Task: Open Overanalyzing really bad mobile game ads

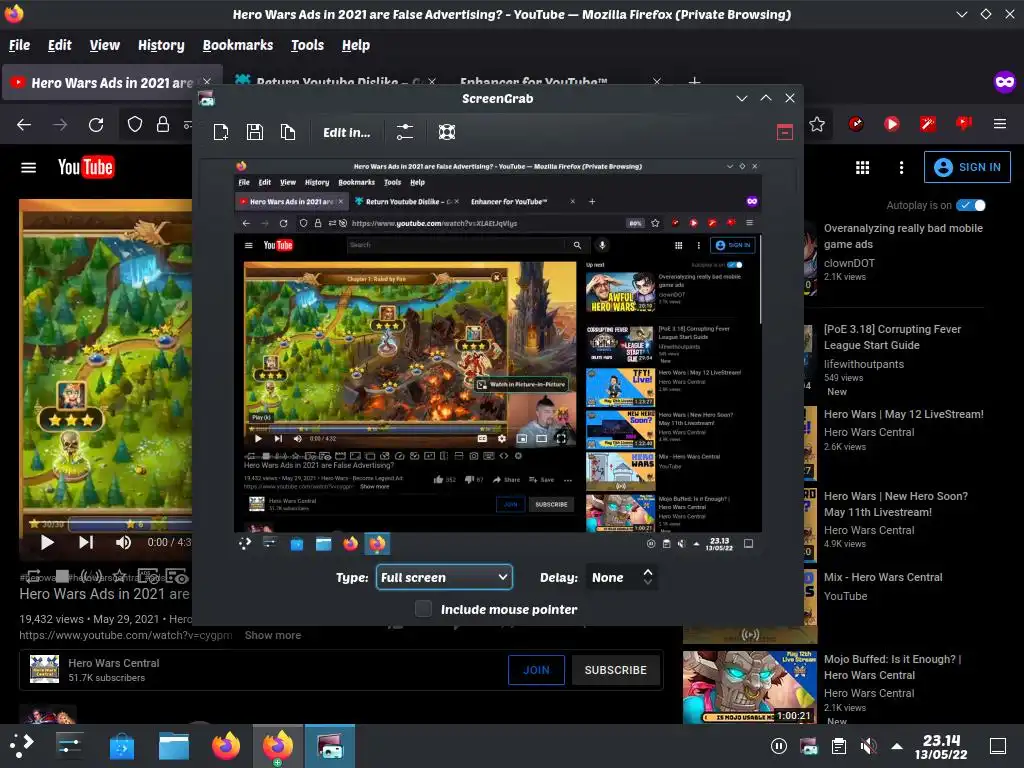Action: point(903,236)
